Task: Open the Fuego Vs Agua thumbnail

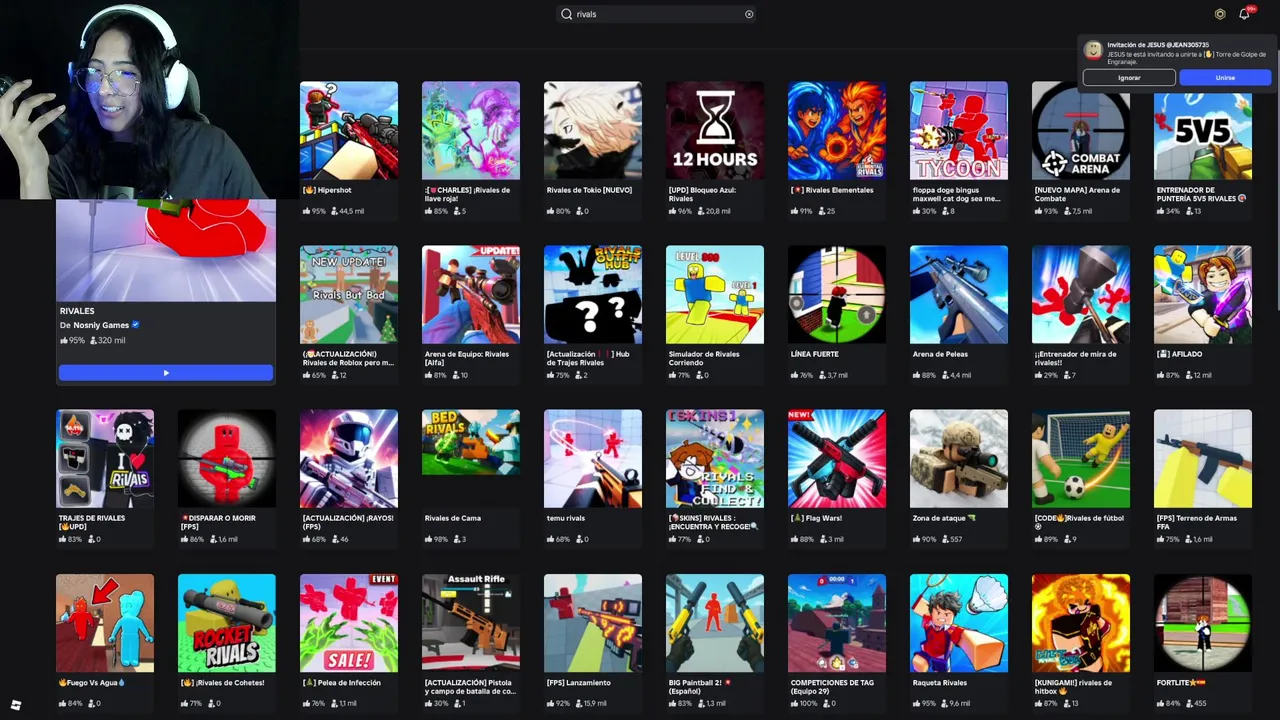Action: (105, 623)
